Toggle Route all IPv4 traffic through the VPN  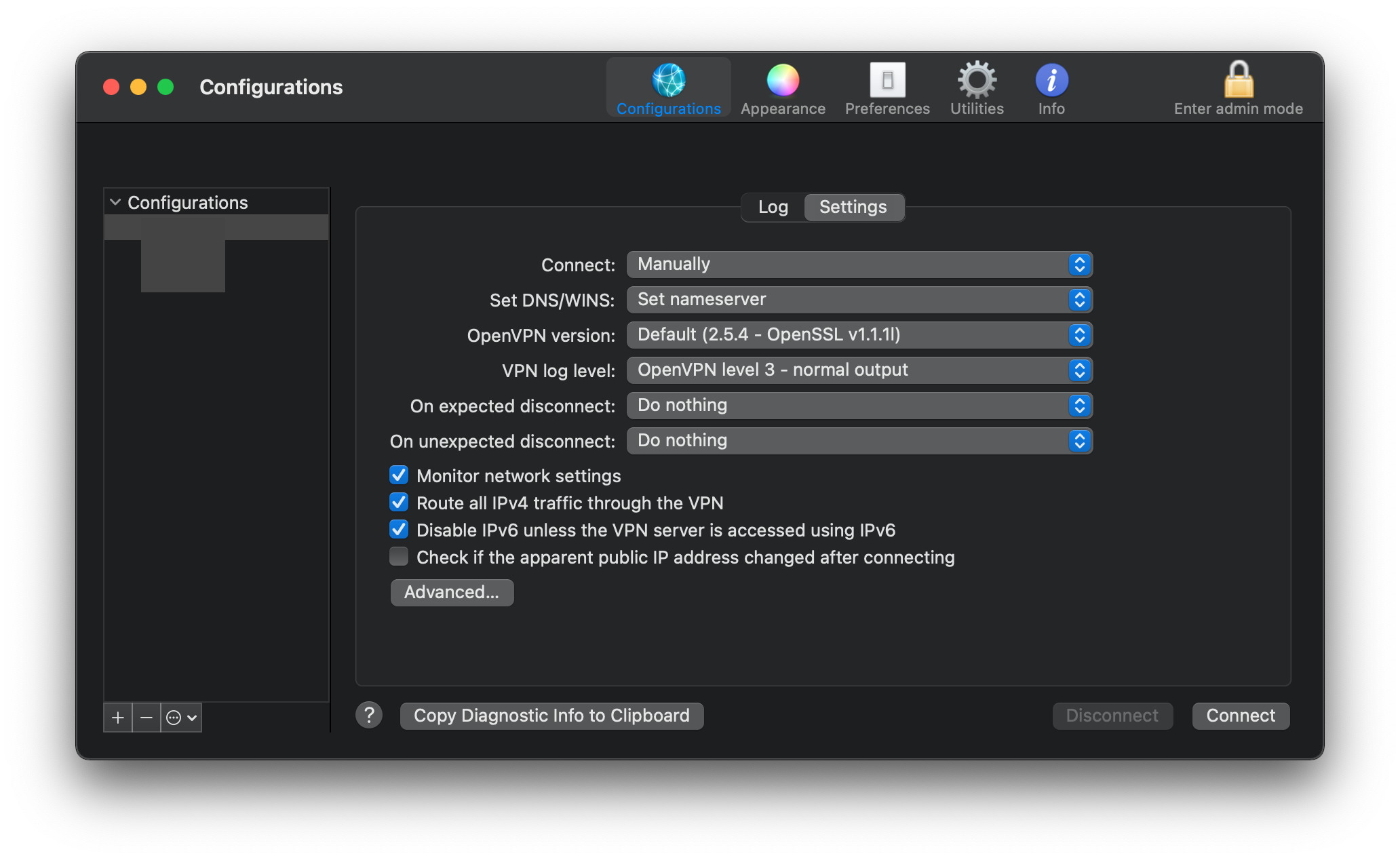click(x=399, y=503)
